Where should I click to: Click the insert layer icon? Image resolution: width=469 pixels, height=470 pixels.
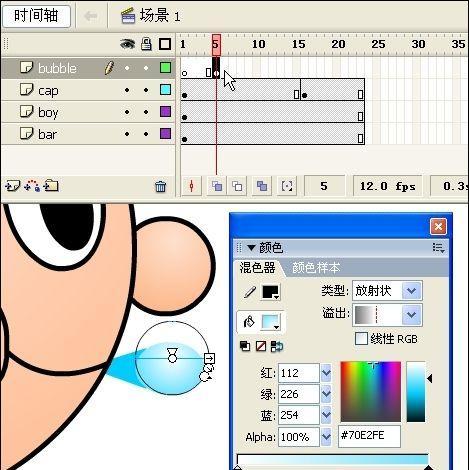click(13, 186)
